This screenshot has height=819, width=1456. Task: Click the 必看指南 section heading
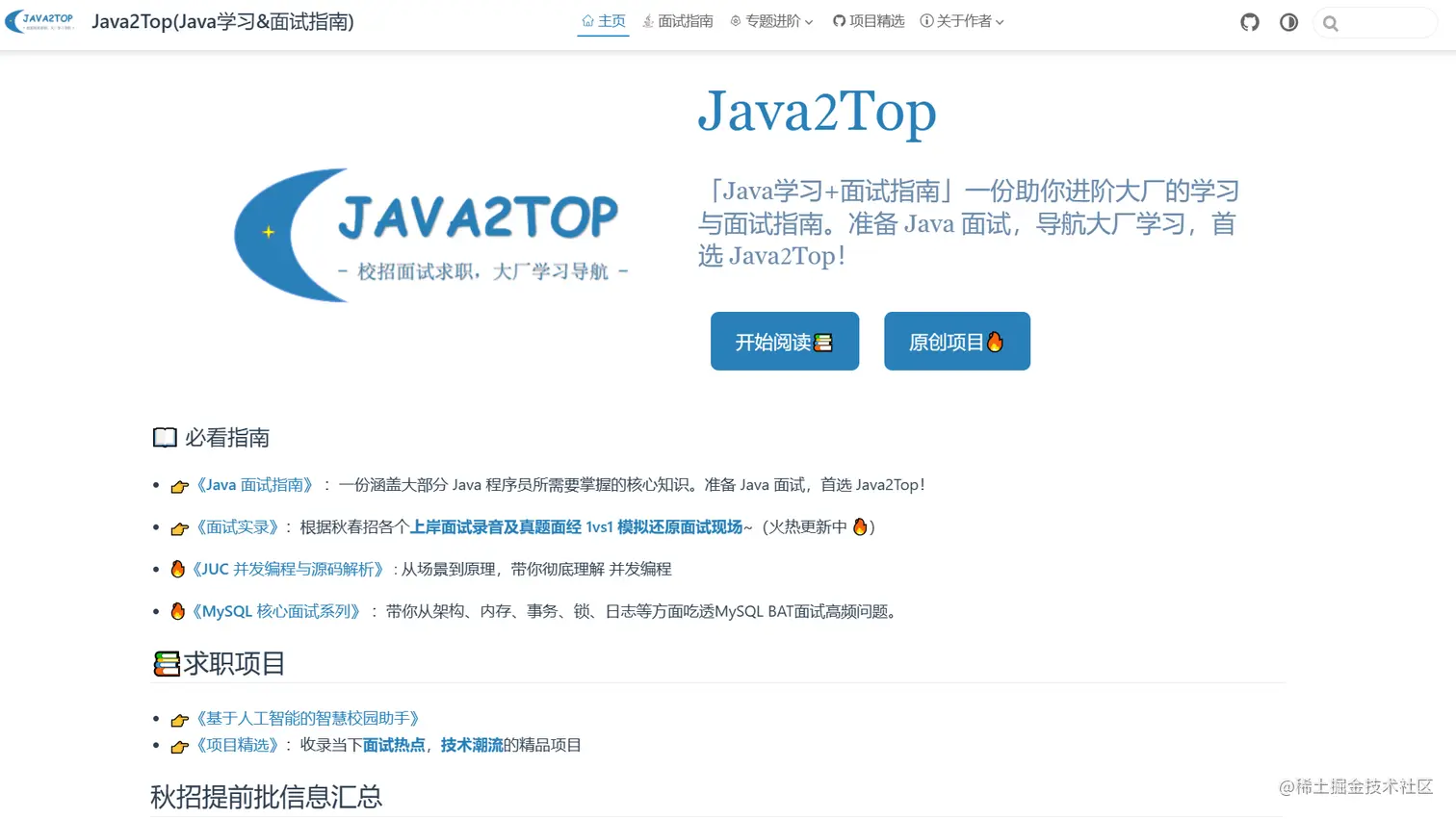click(227, 438)
